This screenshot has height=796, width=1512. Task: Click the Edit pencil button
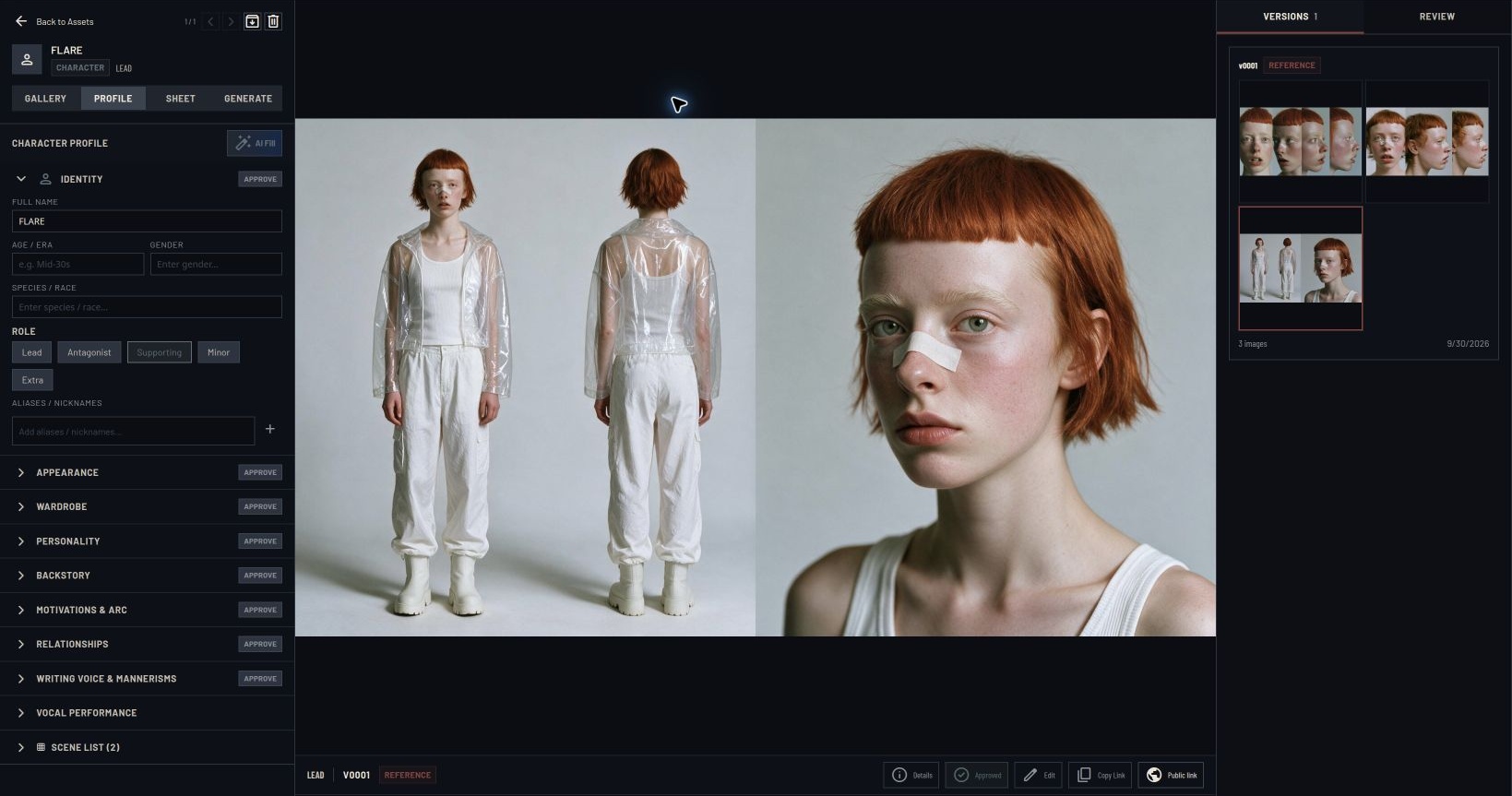coord(1039,775)
